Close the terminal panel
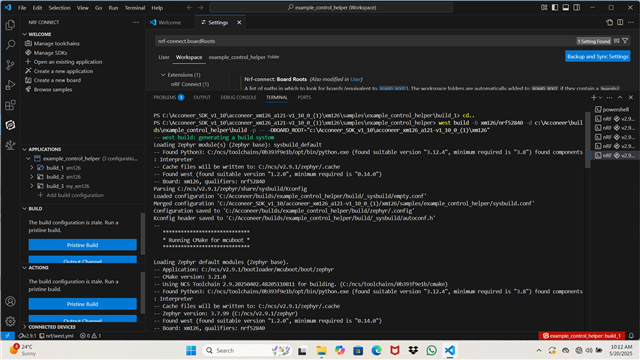The height and width of the screenshot is (360, 640). pyautogui.click(x=631, y=97)
